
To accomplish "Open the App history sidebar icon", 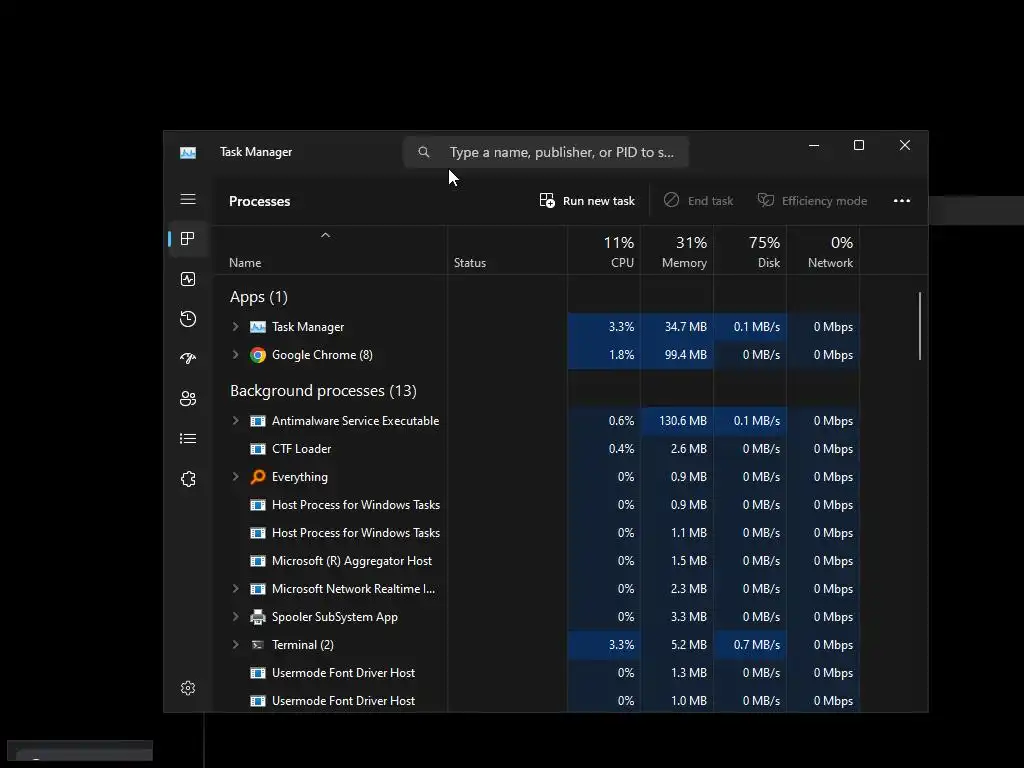I will [x=188, y=319].
